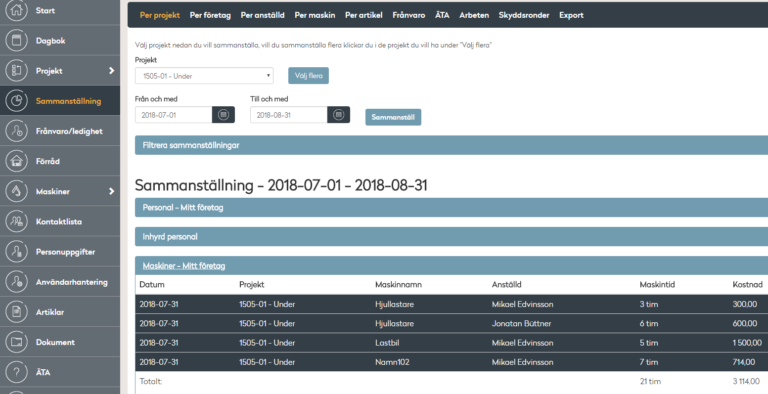Open the calendar icon for Till och med
Viewport: 768px width, 394px height.
coord(338,115)
